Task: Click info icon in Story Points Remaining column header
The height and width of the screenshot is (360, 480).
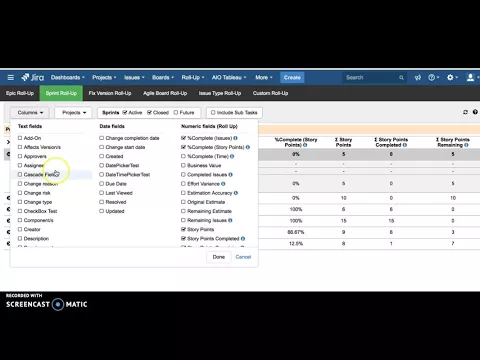Action: click(466, 145)
